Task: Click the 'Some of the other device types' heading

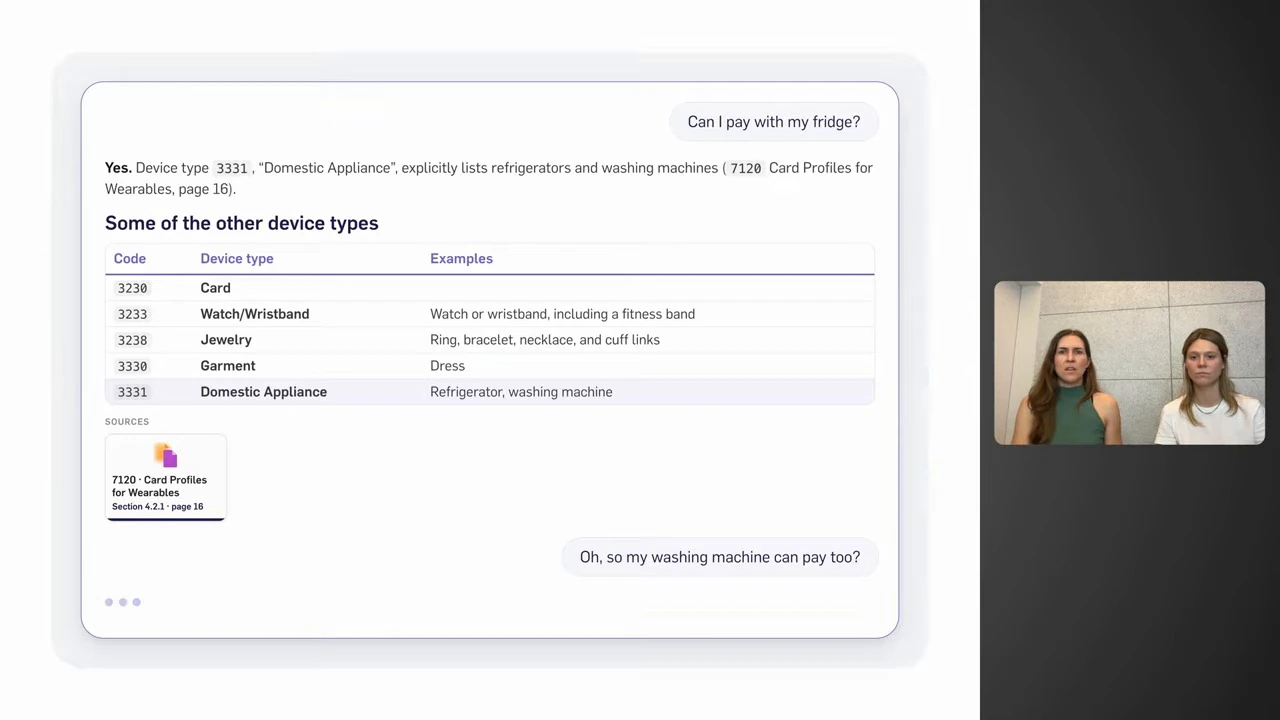Action: pyautogui.click(x=242, y=223)
